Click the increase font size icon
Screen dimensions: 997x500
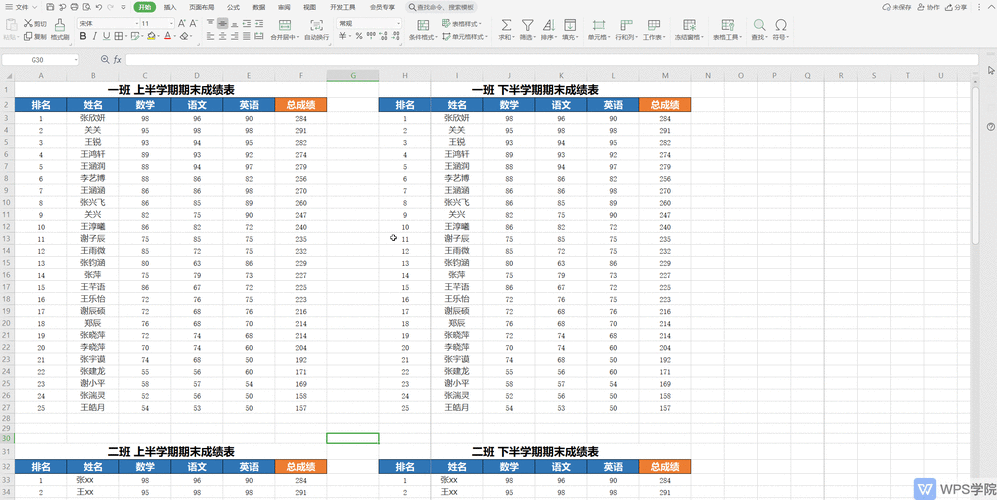[182, 23]
